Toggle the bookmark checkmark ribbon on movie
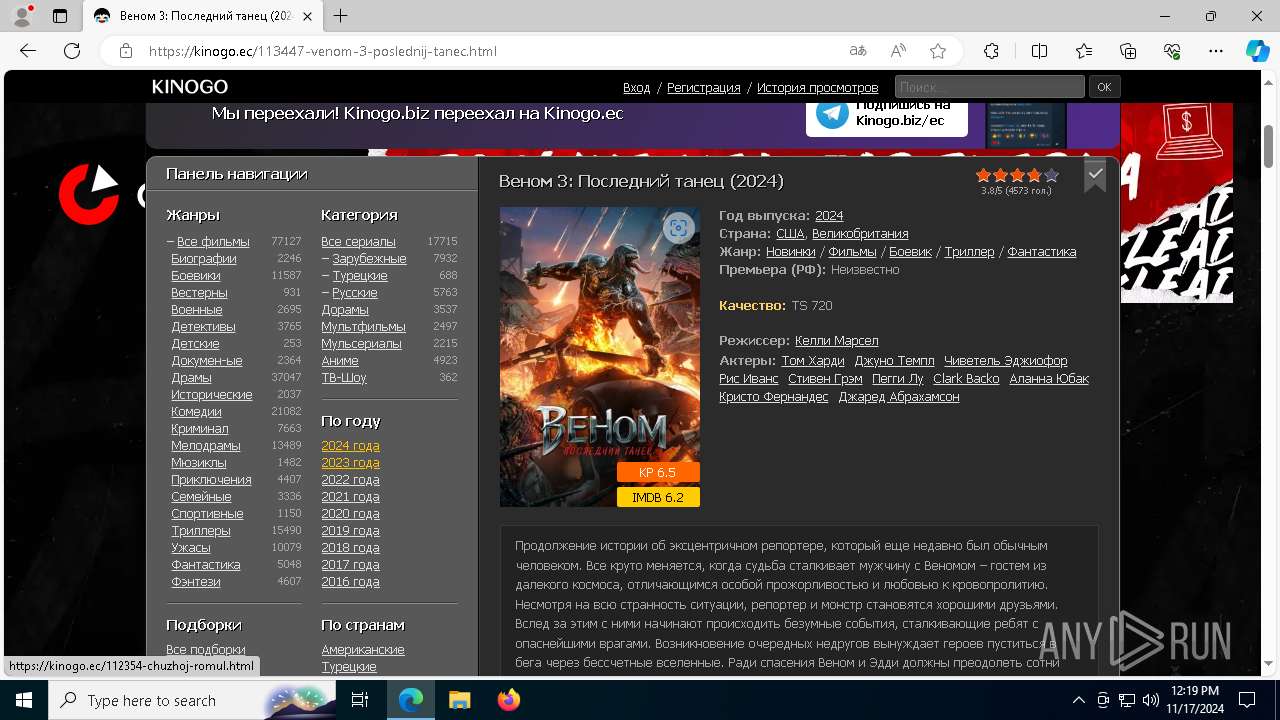The height and width of the screenshot is (720, 1280). coord(1096,175)
